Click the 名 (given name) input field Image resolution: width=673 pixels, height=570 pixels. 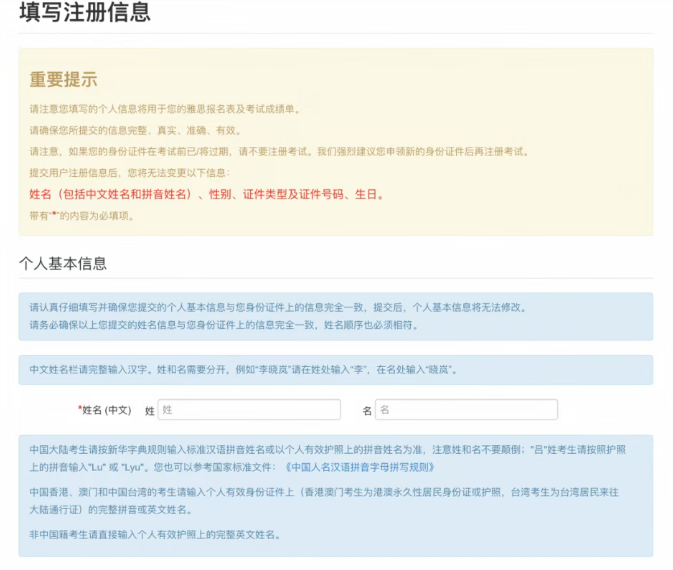pyautogui.click(x=465, y=410)
